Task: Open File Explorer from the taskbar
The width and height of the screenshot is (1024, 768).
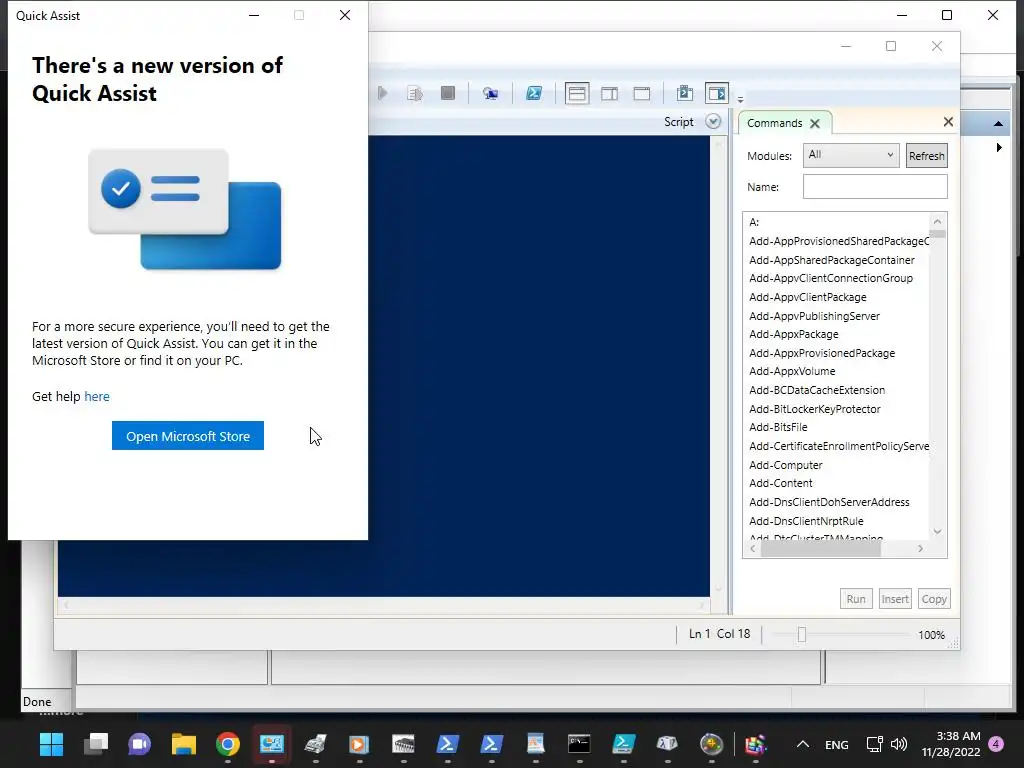Action: coord(184,744)
